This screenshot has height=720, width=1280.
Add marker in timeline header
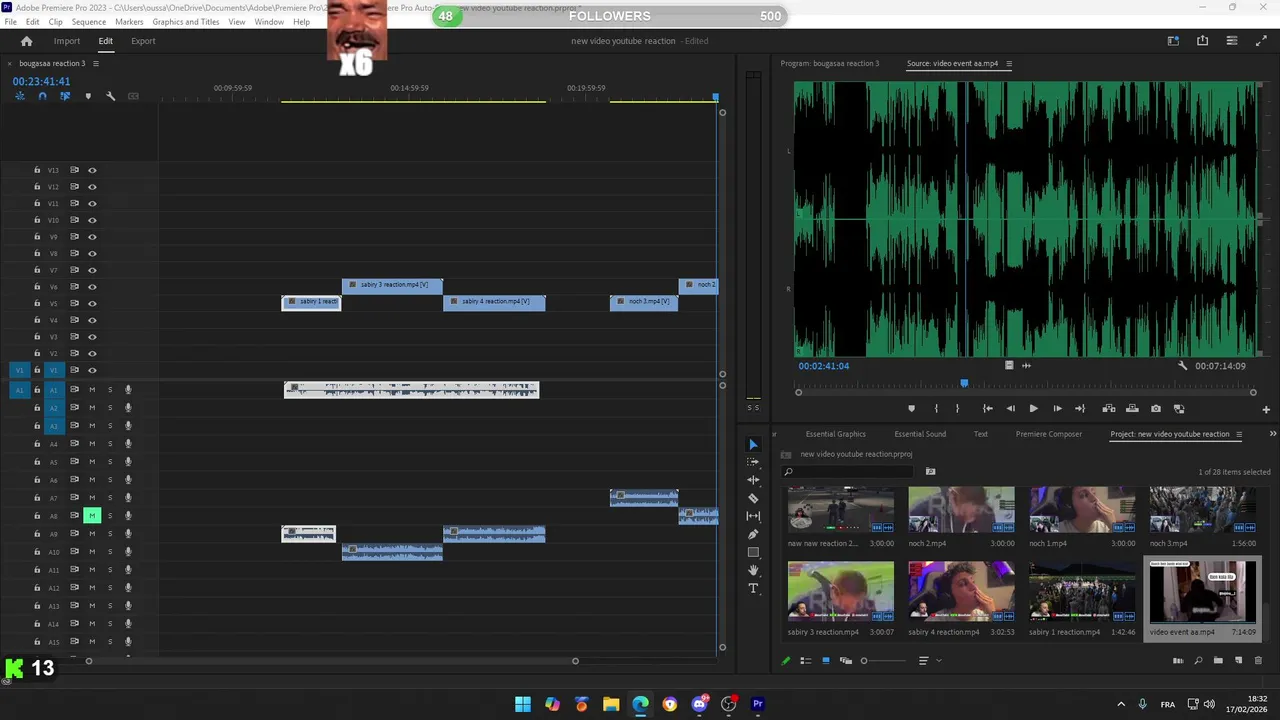pyautogui.click(x=87, y=96)
